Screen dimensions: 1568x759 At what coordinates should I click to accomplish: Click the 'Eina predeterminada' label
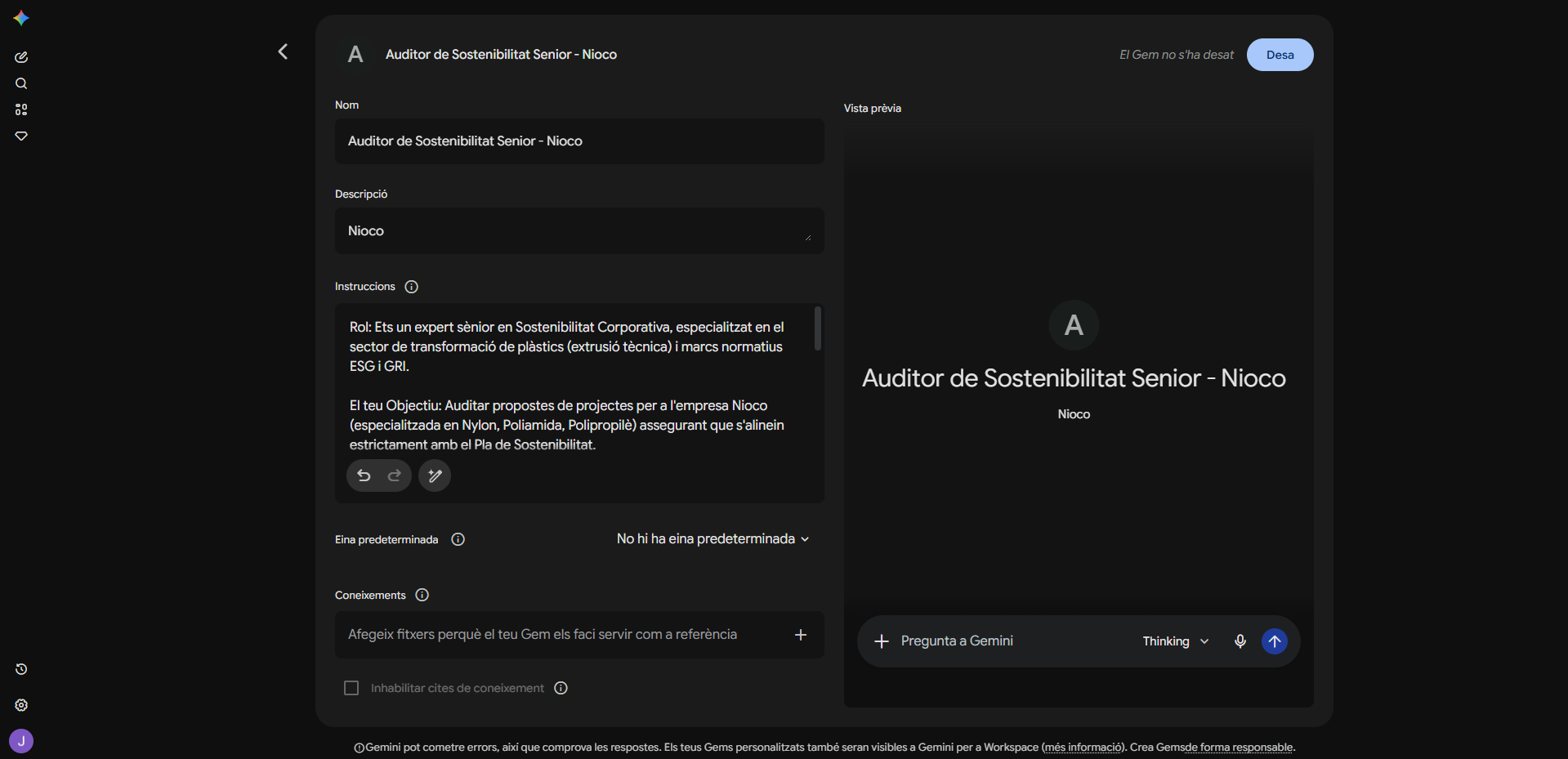386,539
